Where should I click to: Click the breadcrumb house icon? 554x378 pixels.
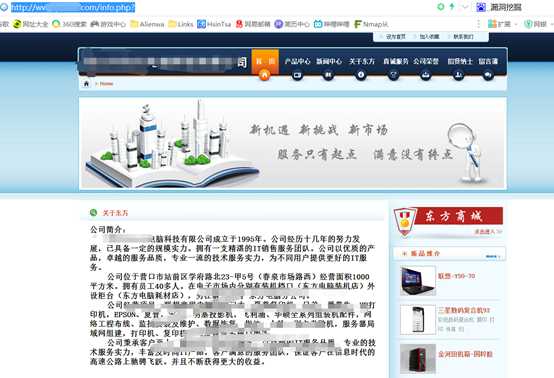(x=86, y=84)
